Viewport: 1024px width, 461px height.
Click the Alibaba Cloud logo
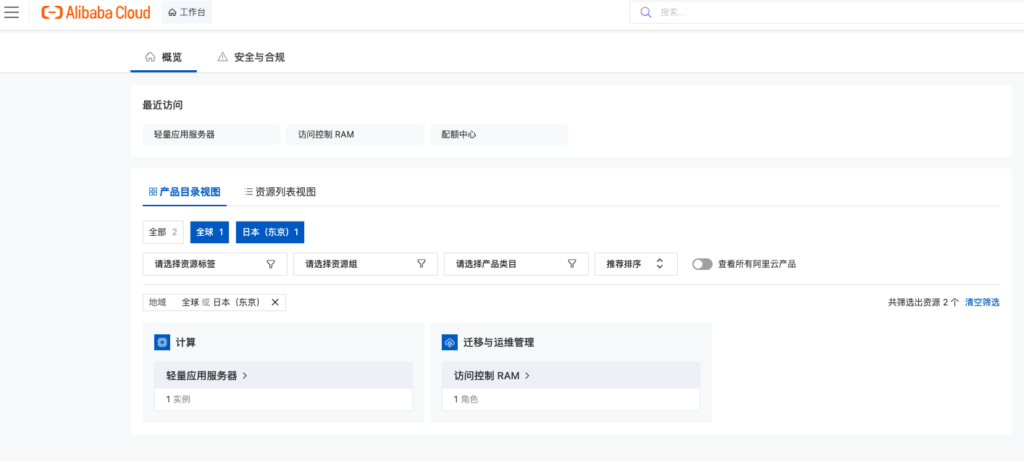point(96,13)
